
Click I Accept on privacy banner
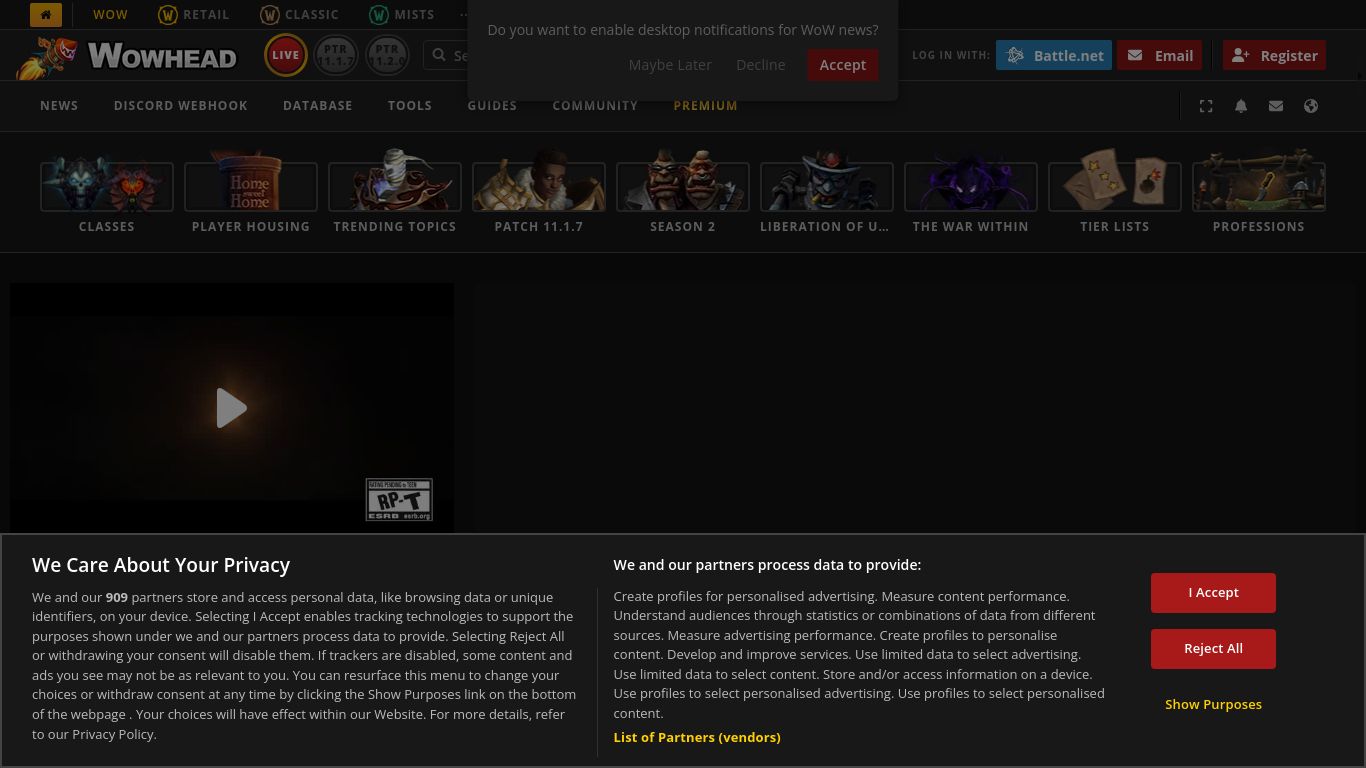click(1213, 593)
